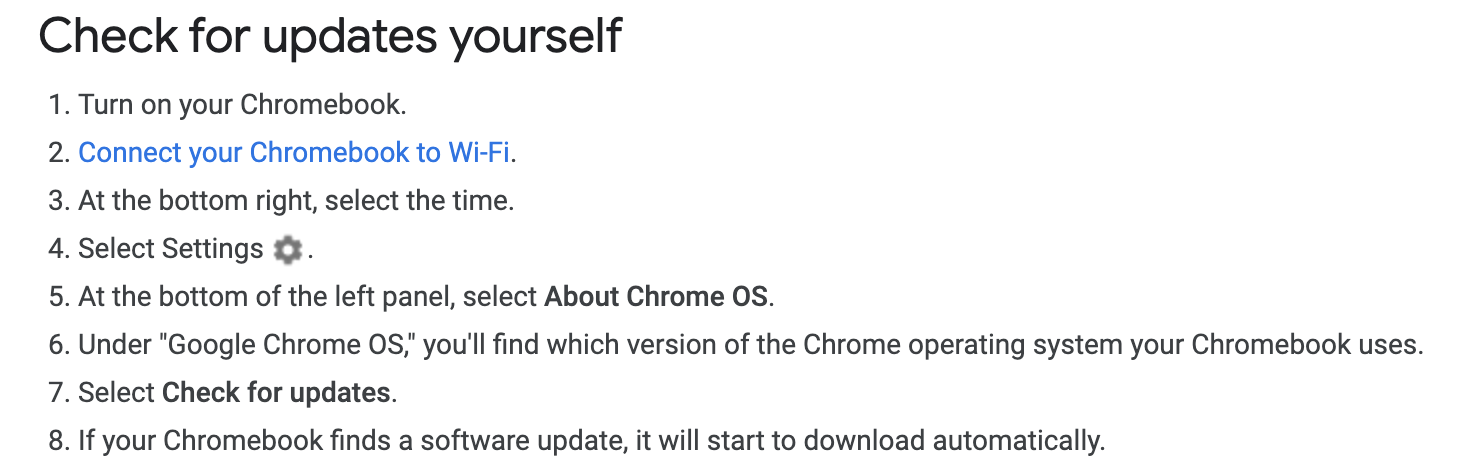Viewport: 1460px width, 472px height.
Task: Click the quoted Google Chrome OS phrase
Action: tap(293, 345)
